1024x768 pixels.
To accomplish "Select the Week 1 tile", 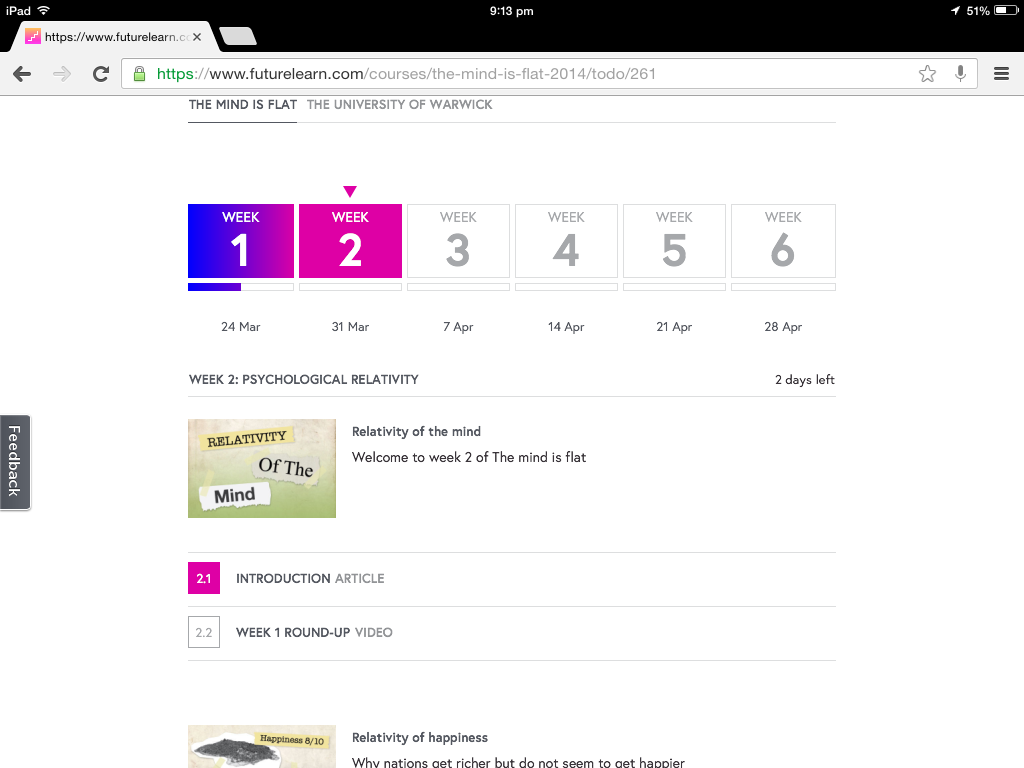I will (241, 241).
